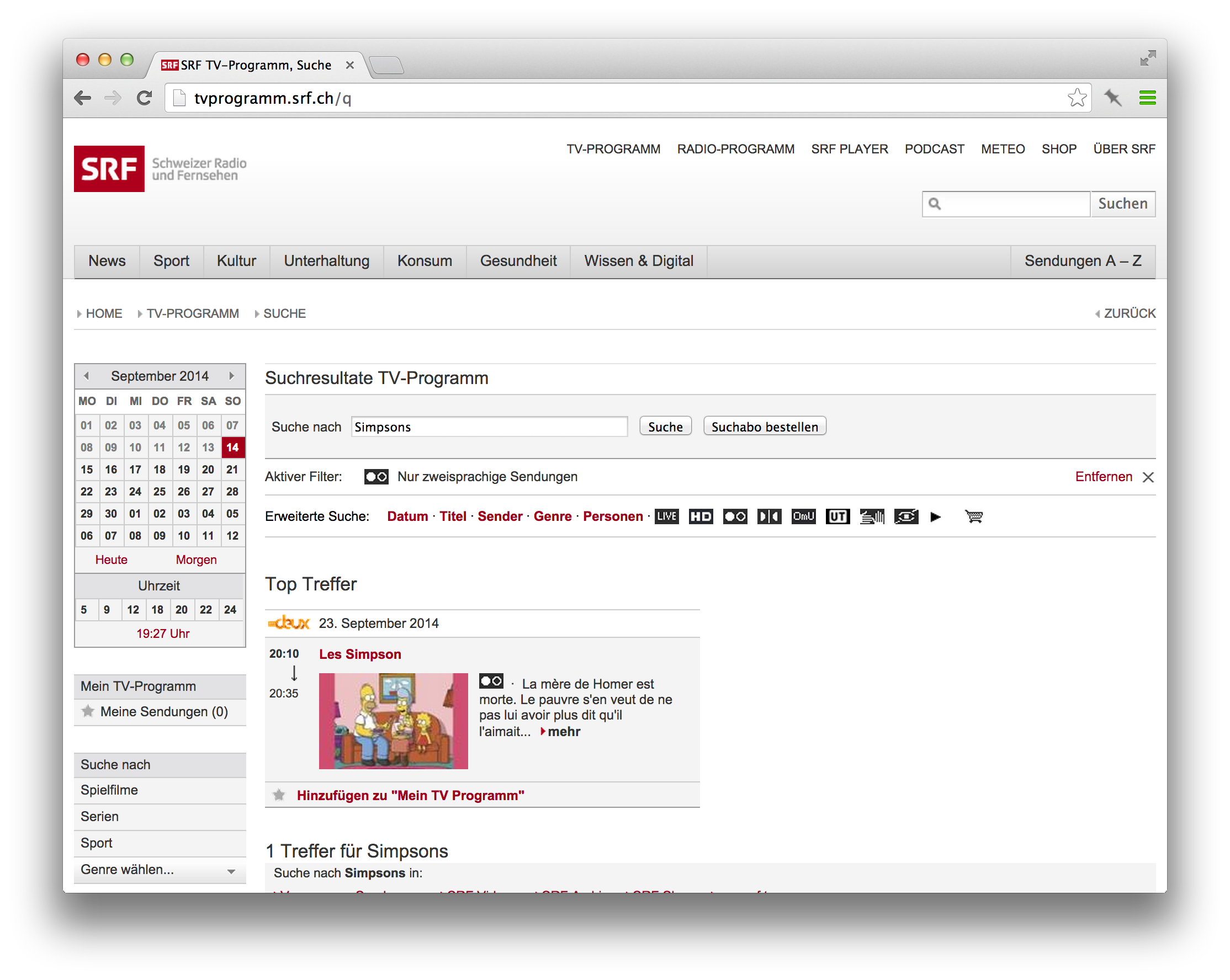Click Suche button to search Simpsons
Viewport: 1230px width, 980px height.
[x=664, y=426]
